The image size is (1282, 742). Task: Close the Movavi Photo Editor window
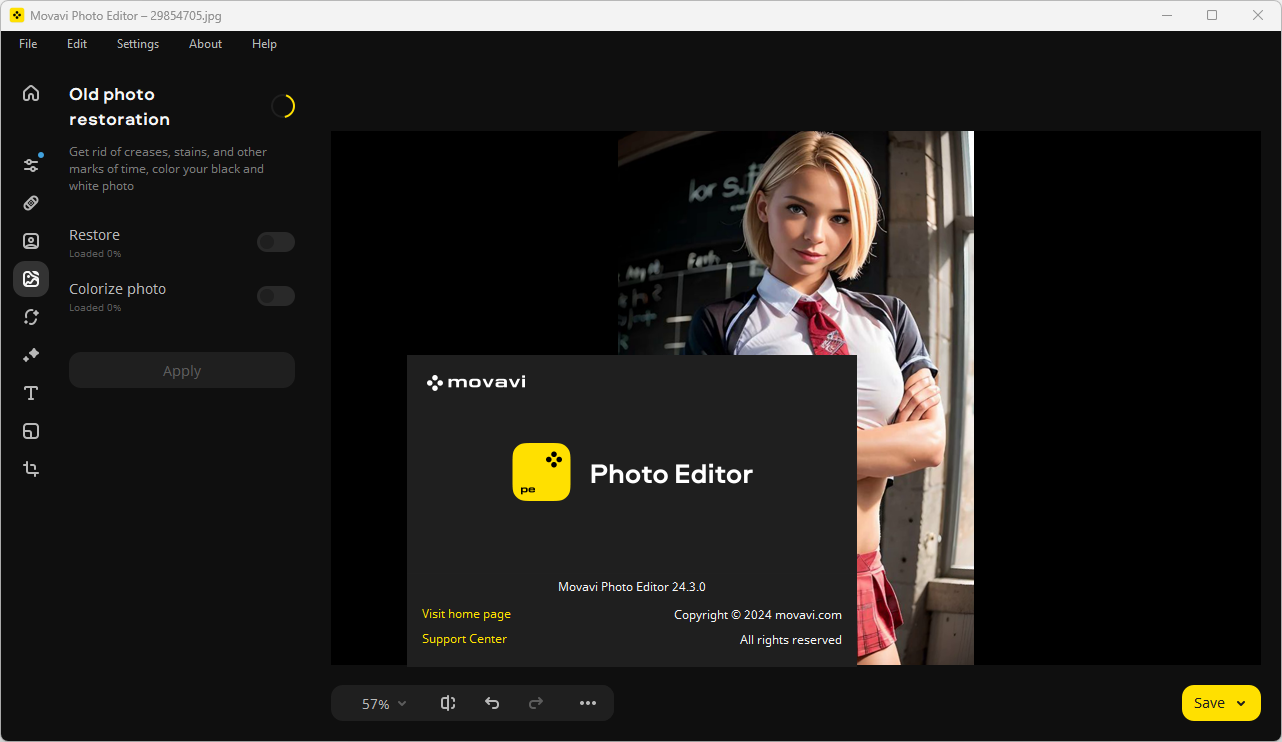point(1258,15)
